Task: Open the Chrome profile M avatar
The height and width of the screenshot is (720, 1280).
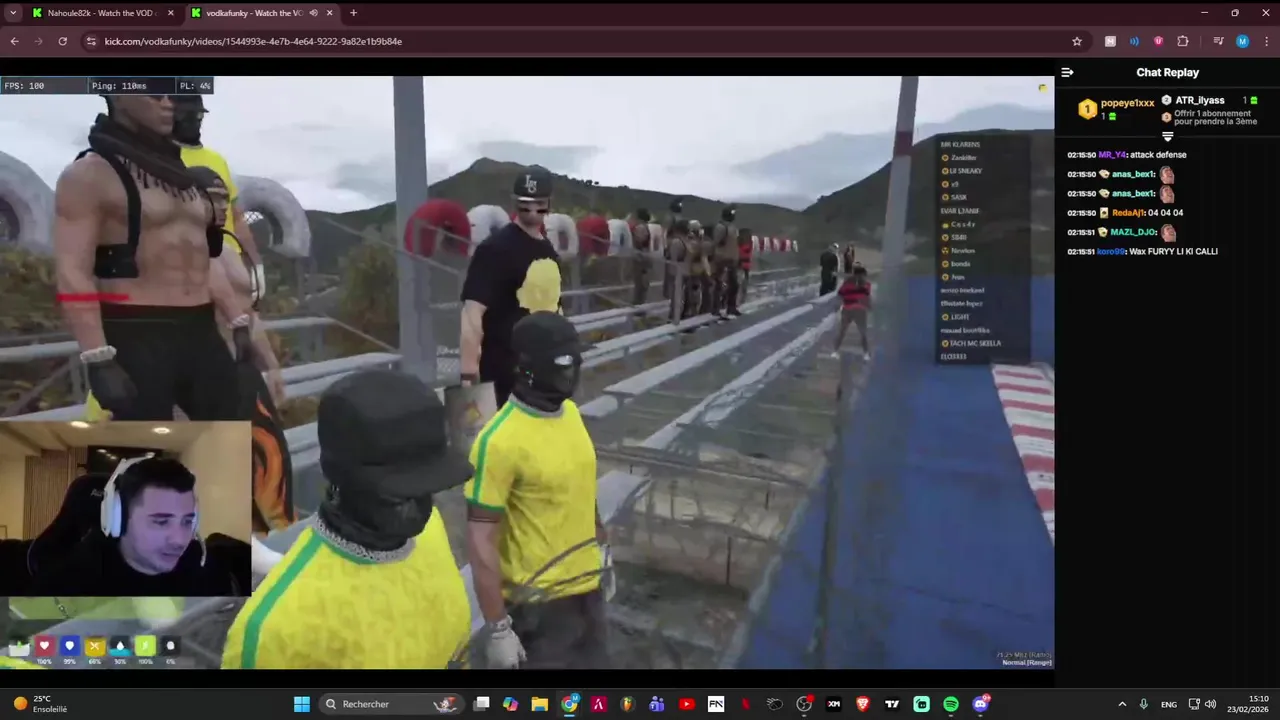Action: tap(1242, 41)
